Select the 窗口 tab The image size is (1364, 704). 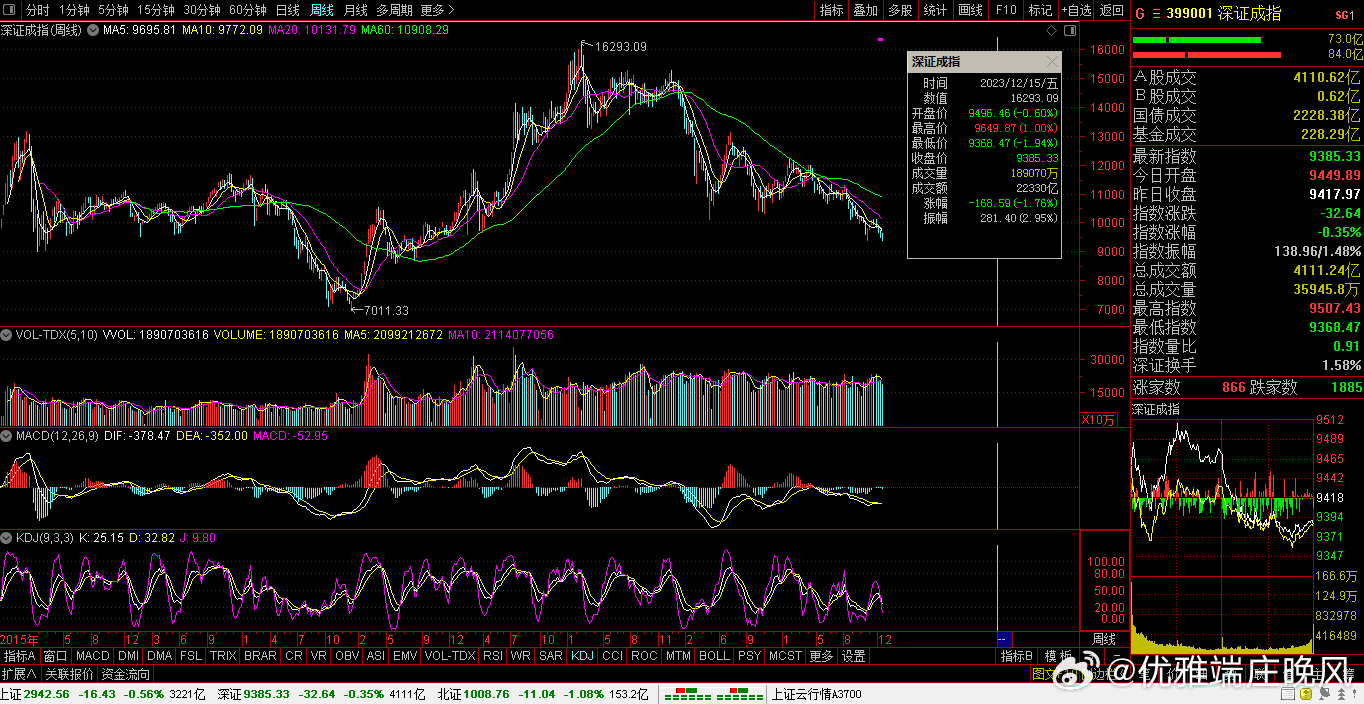56,656
